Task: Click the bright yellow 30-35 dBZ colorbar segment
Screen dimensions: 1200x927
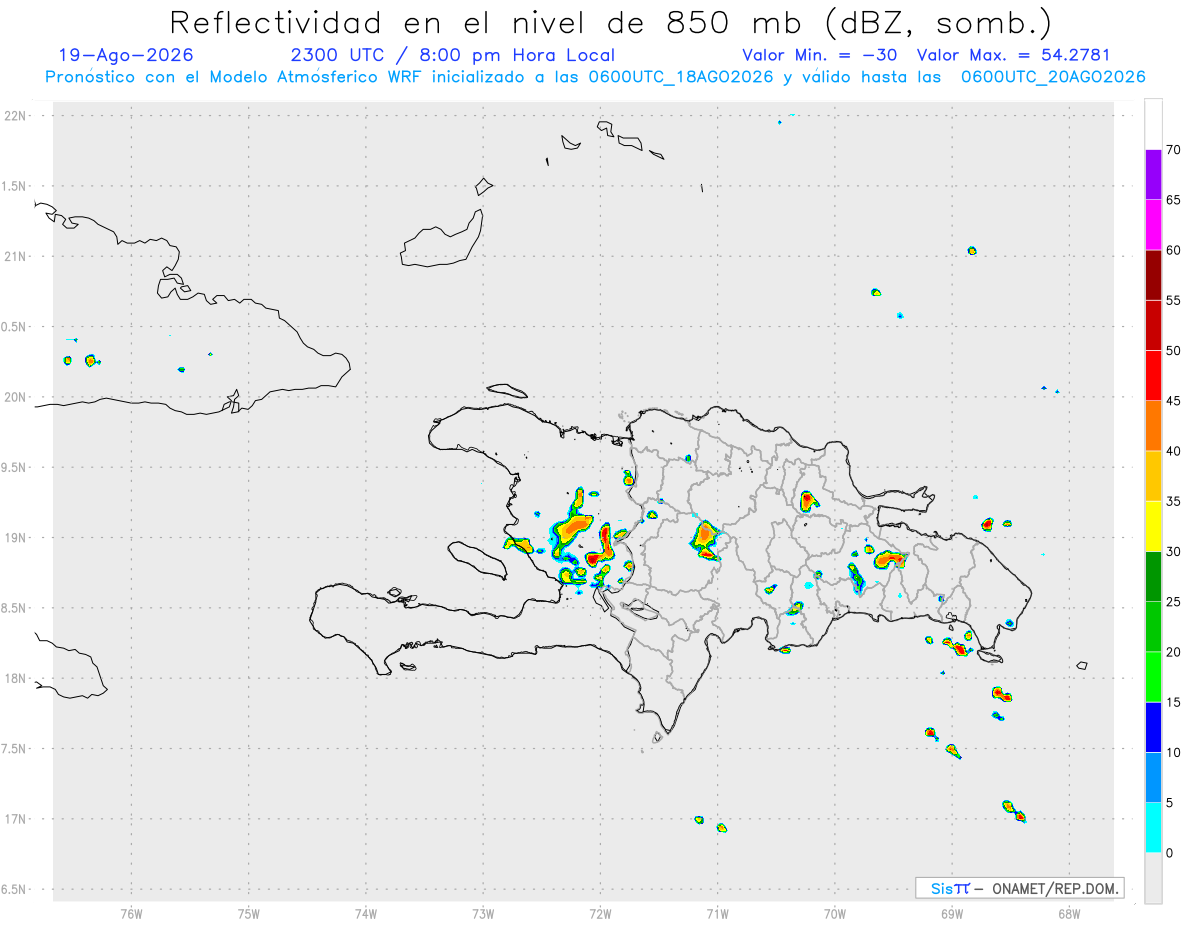Action: pos(1153,526)
